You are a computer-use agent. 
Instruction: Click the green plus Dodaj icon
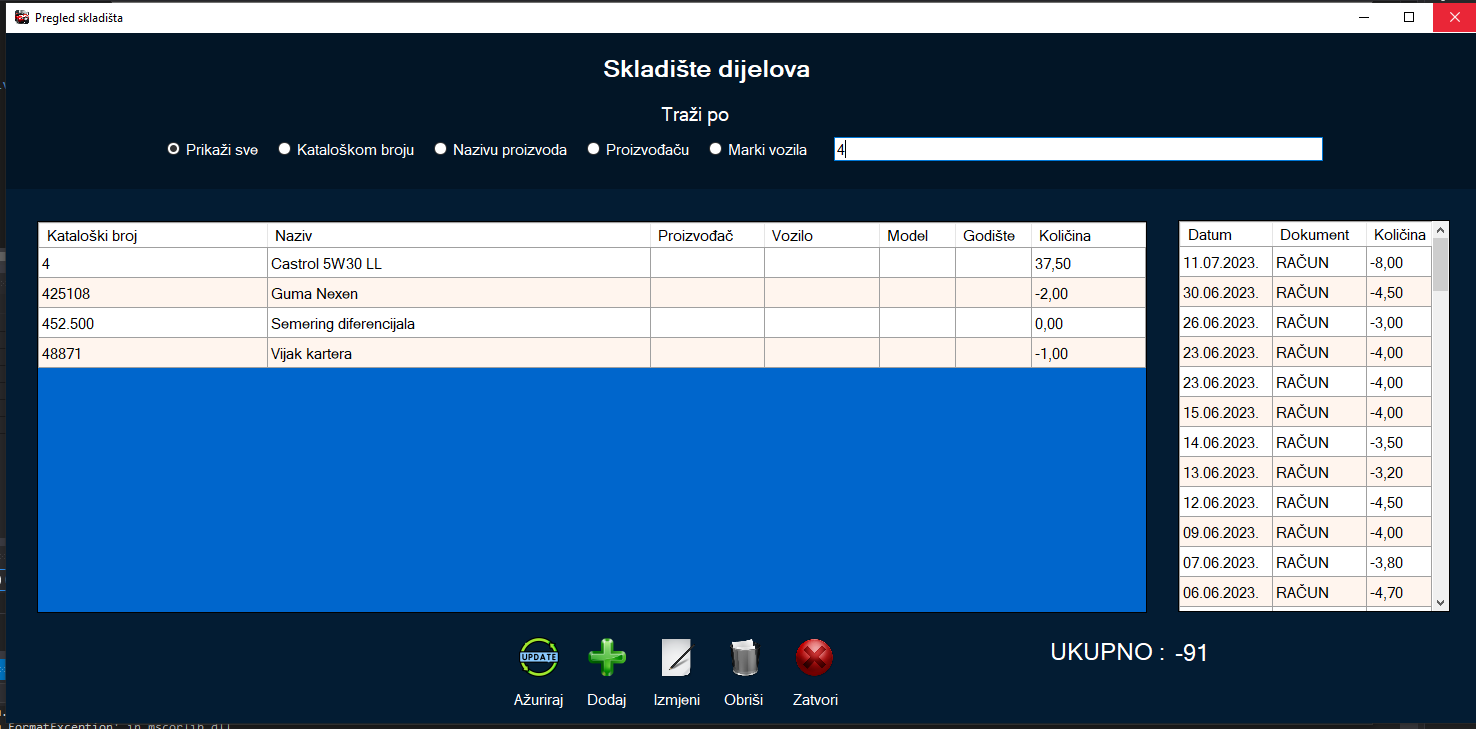607,658
